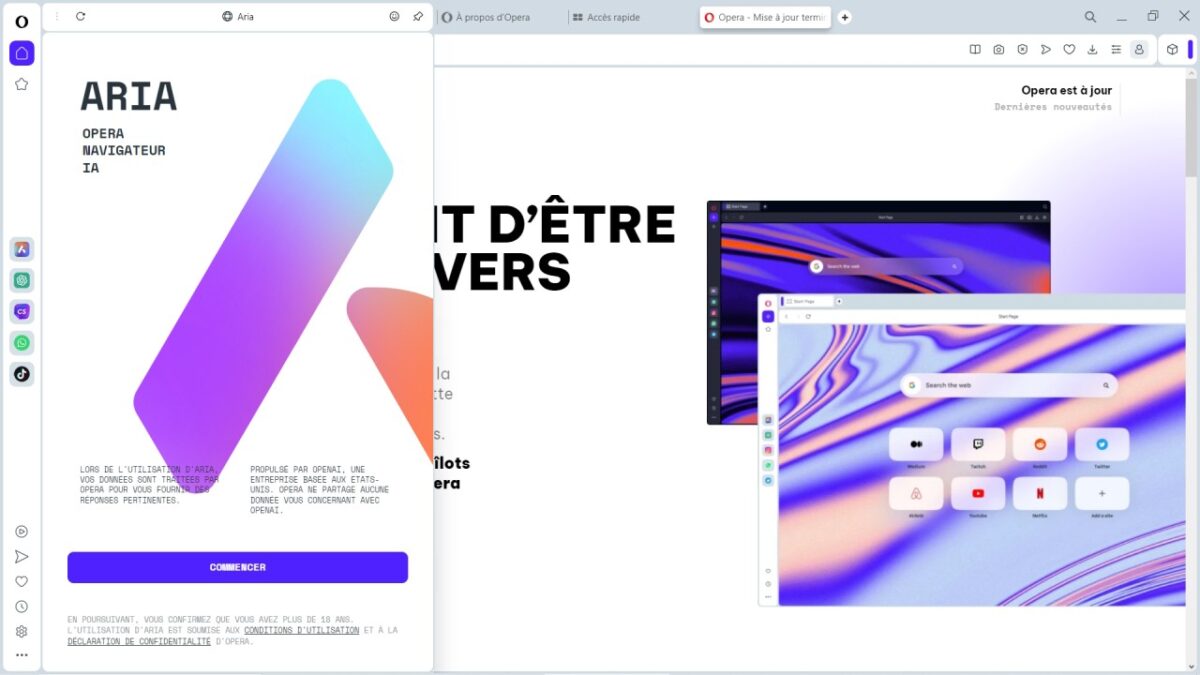Click the heart bookmark icon in toolbar

[x=1069, y=49]
